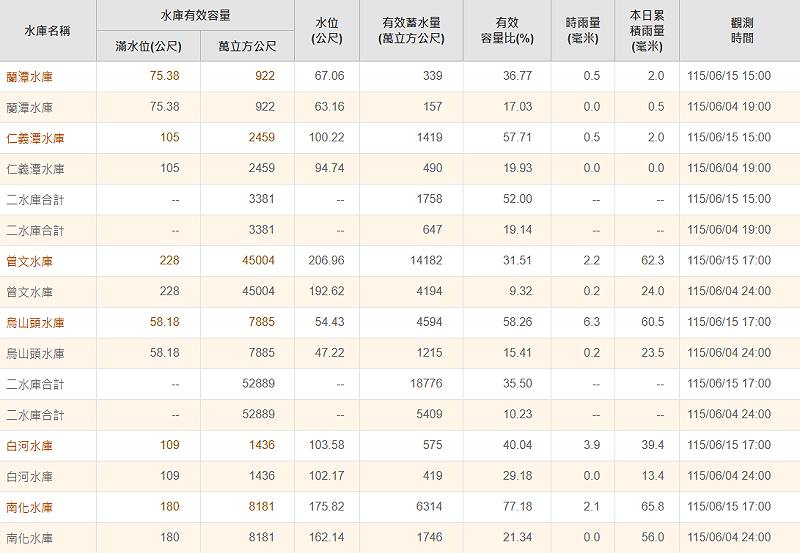The width and height of the screenshot is (800, 553).
Task: Open the orange 烏山頭水庫 link
Action: pyautogui.click(x=35, y=322)
